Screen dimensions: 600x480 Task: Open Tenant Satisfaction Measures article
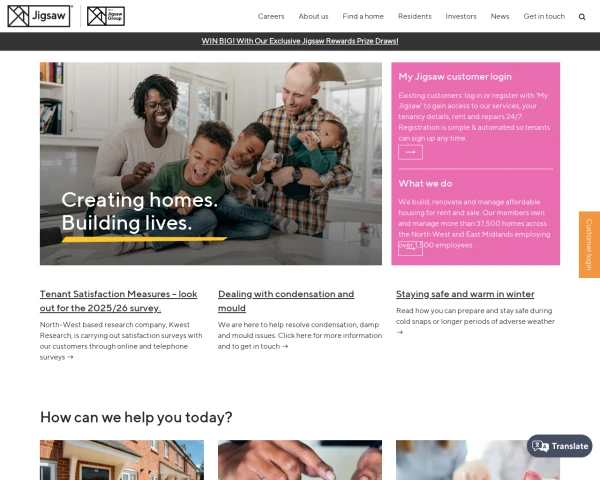[x=118, y=301]
